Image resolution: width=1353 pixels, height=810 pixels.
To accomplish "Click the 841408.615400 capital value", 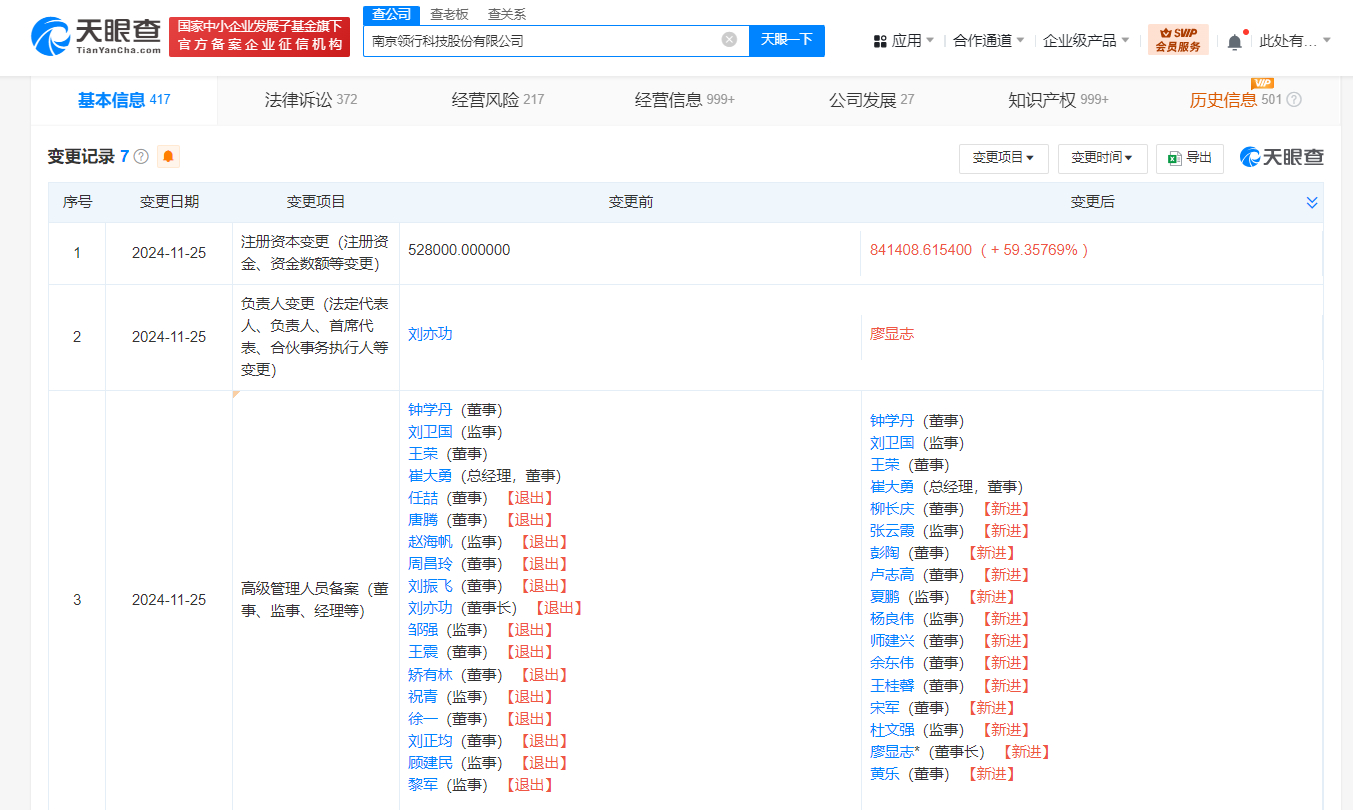I will point(921,250).
